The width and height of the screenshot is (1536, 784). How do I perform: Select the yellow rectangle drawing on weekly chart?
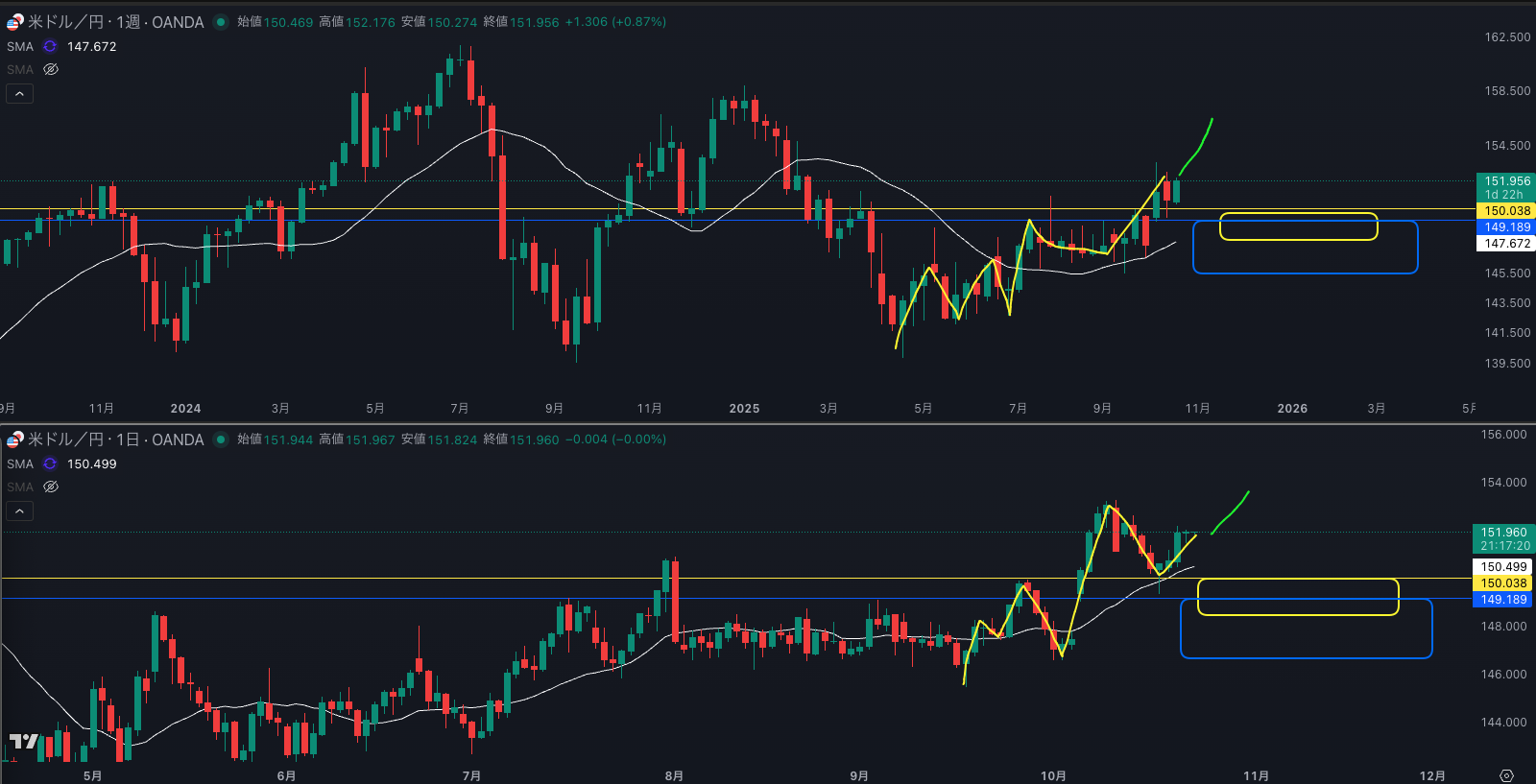click(x=1298, y=215)
